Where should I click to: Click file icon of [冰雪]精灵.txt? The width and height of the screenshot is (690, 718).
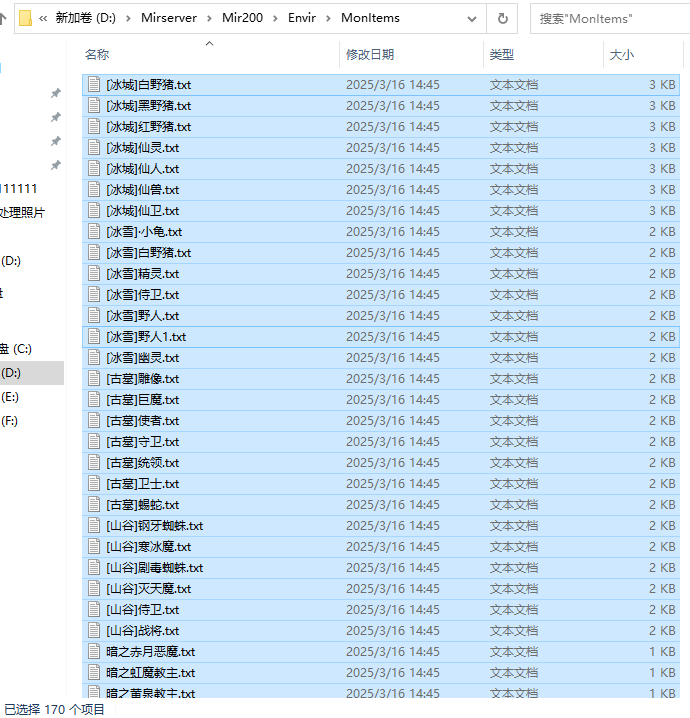94,274
